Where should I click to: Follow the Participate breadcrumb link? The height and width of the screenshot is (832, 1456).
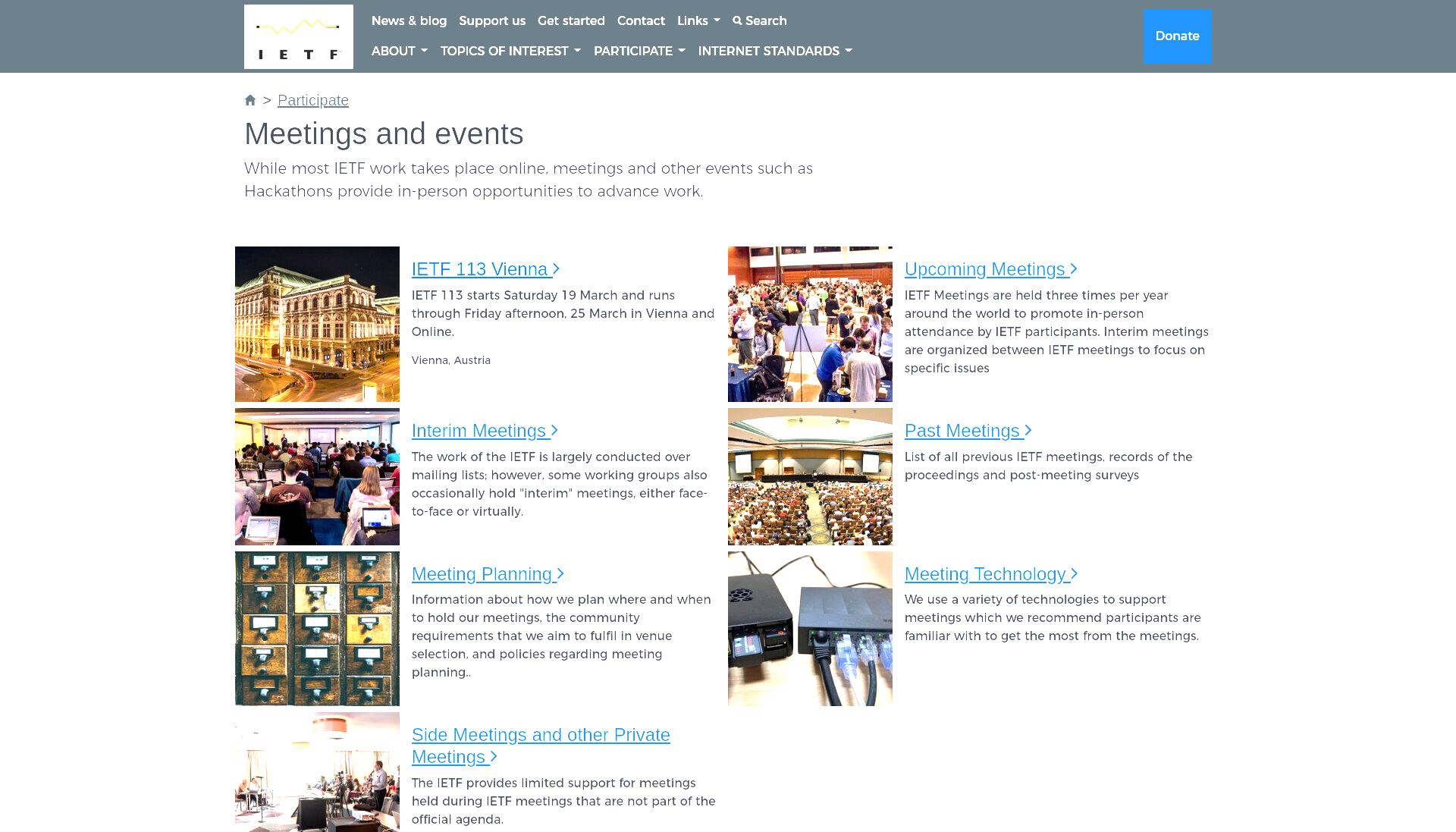point(313,100)
